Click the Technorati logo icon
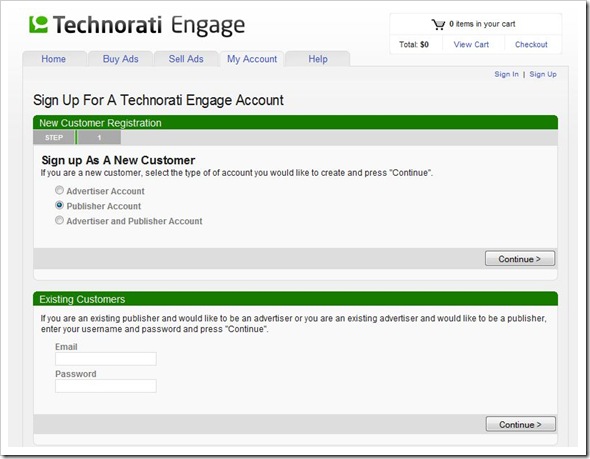 (38, 24)
